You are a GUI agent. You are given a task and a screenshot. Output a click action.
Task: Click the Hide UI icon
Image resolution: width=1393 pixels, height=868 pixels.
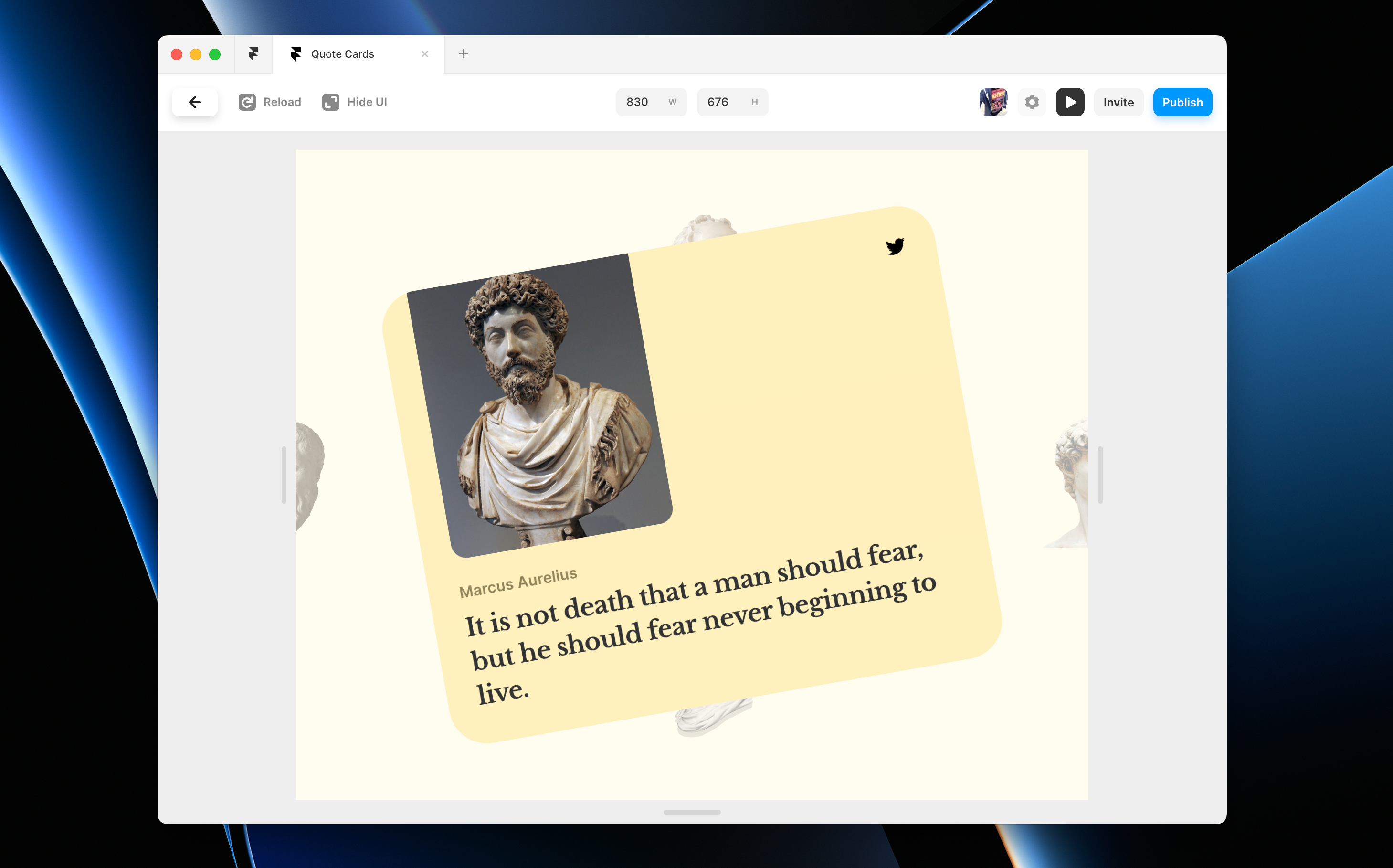click(331, 102)
